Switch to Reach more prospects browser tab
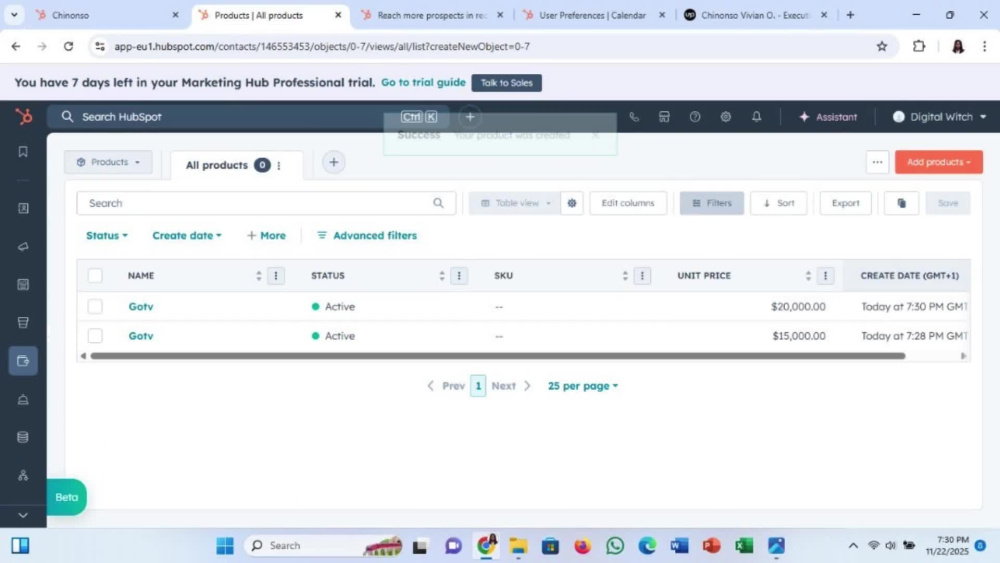This screenshot has width=1000, height=563. [431, 15]
